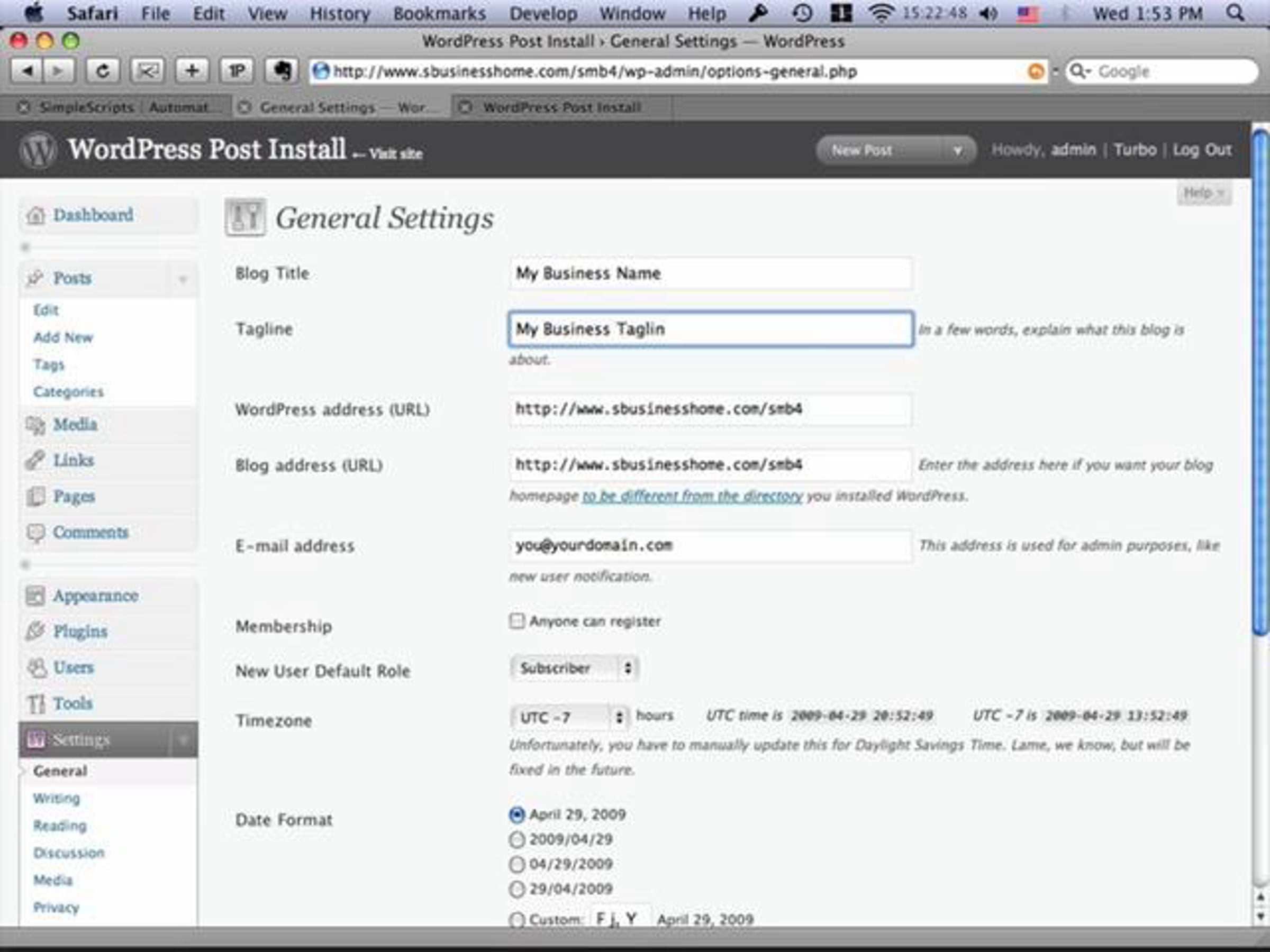Open the Safari File menu
This screenshot has width=1270, height=952.
[156, 13]
